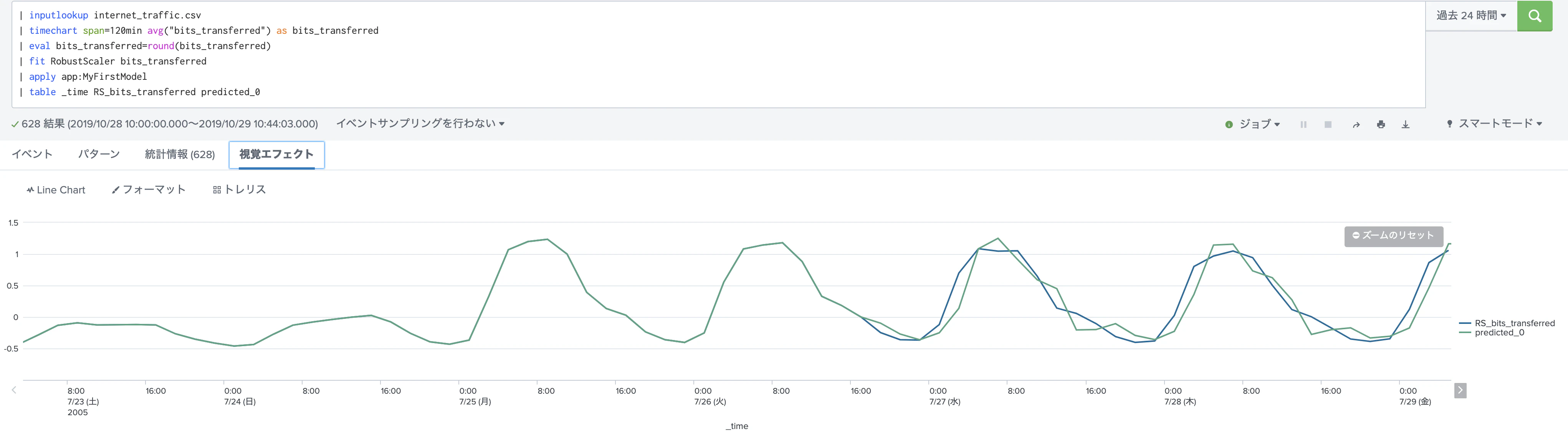
Task: Click the timechart command in the query
Action: pos(53,30)
